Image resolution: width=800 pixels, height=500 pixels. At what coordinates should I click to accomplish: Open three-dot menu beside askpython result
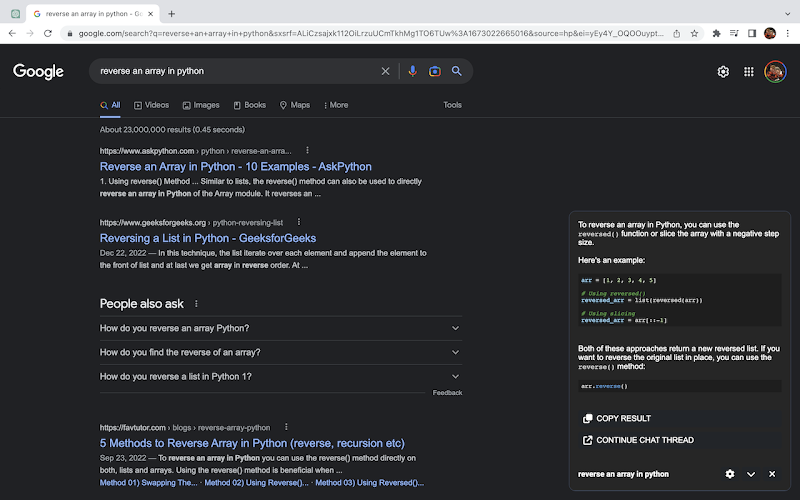307,150
